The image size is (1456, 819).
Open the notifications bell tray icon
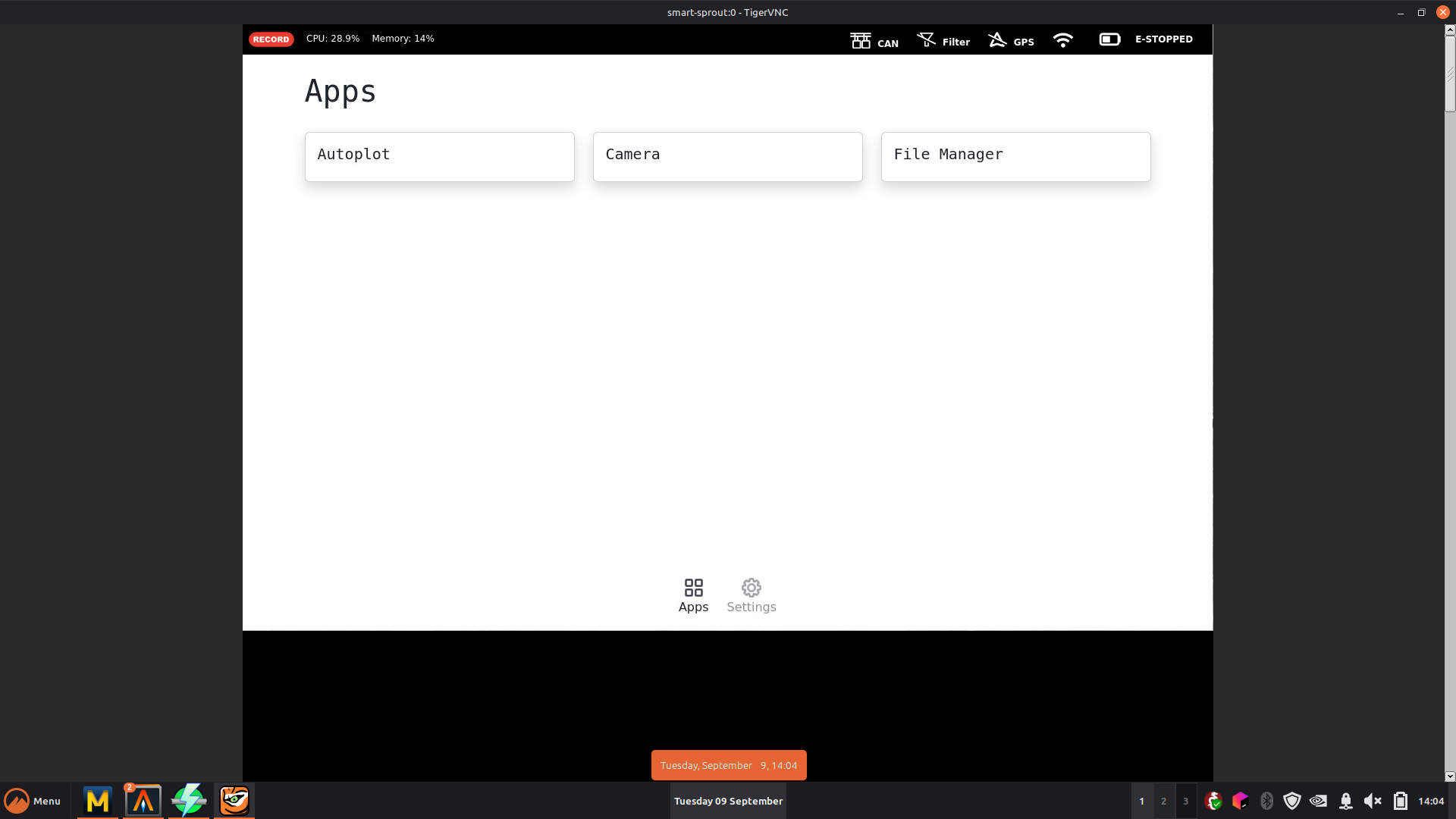[x=1346, y=801]
